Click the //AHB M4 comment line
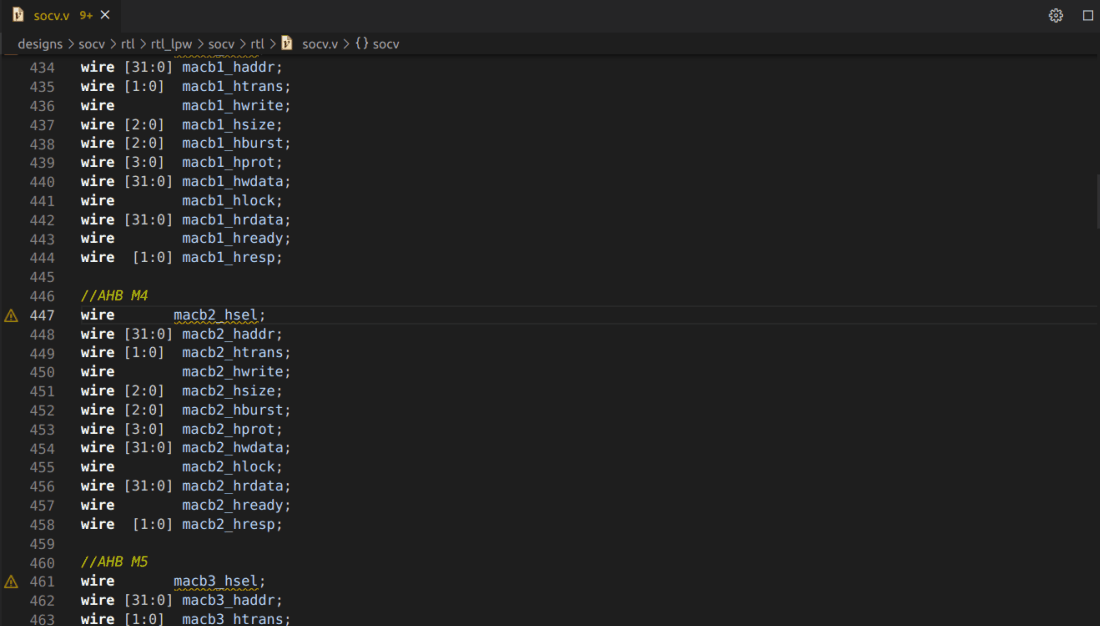The width and height of the screenshot is (1100, 626). [114, 296]
